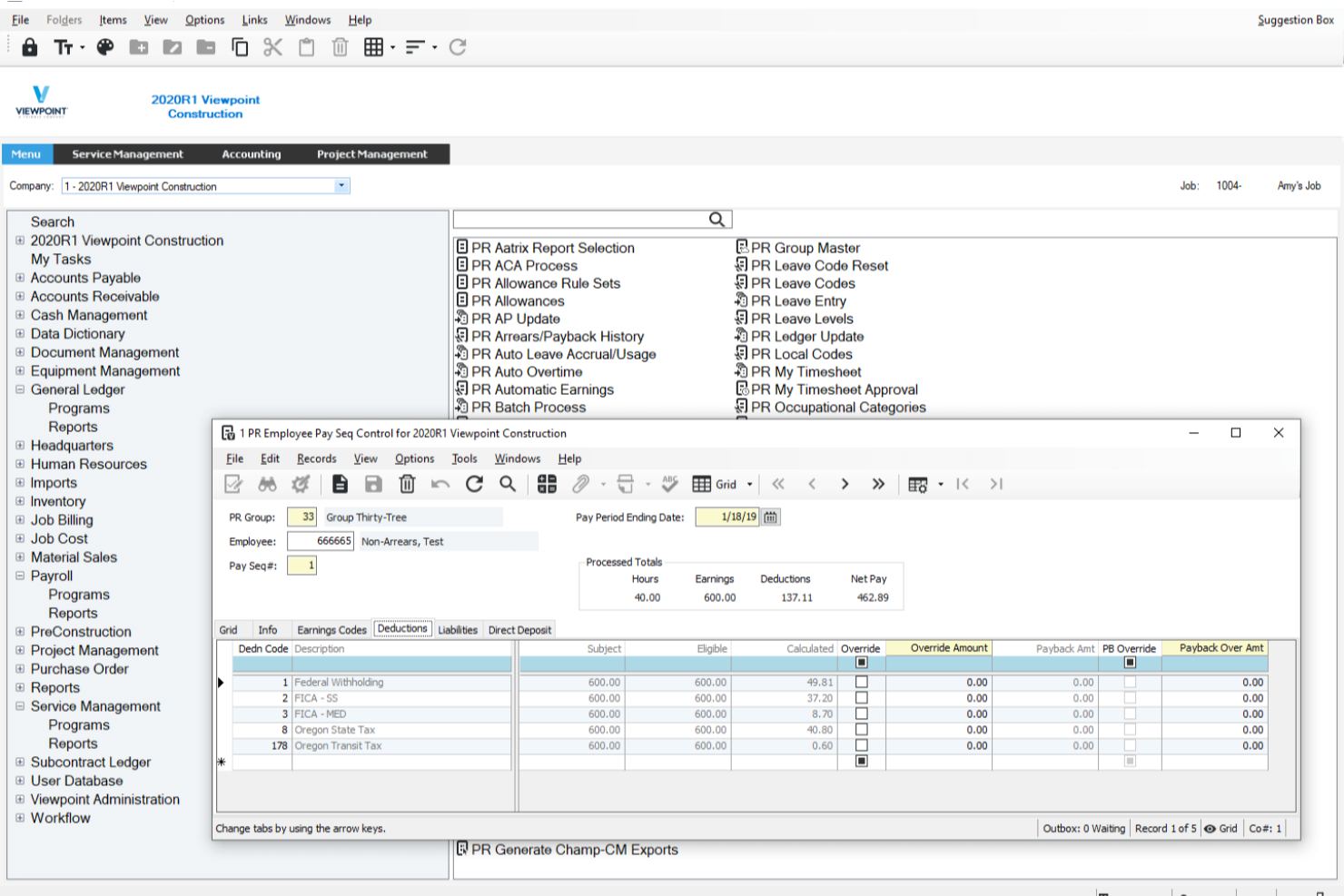1344x896 pixels.
Task: Open calendar picker beside Pay Period Ending Date
Action: 771,517
